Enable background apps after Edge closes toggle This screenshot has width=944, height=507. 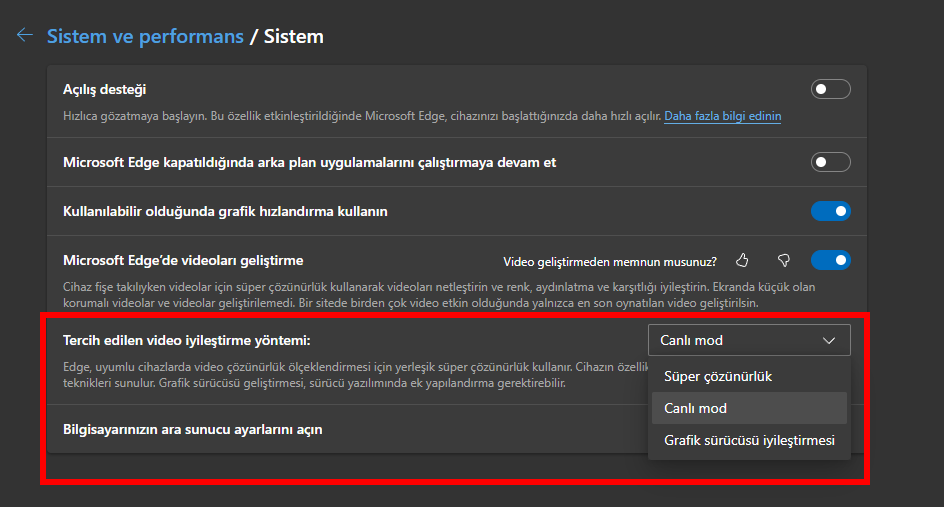click(x=830, y=162)
